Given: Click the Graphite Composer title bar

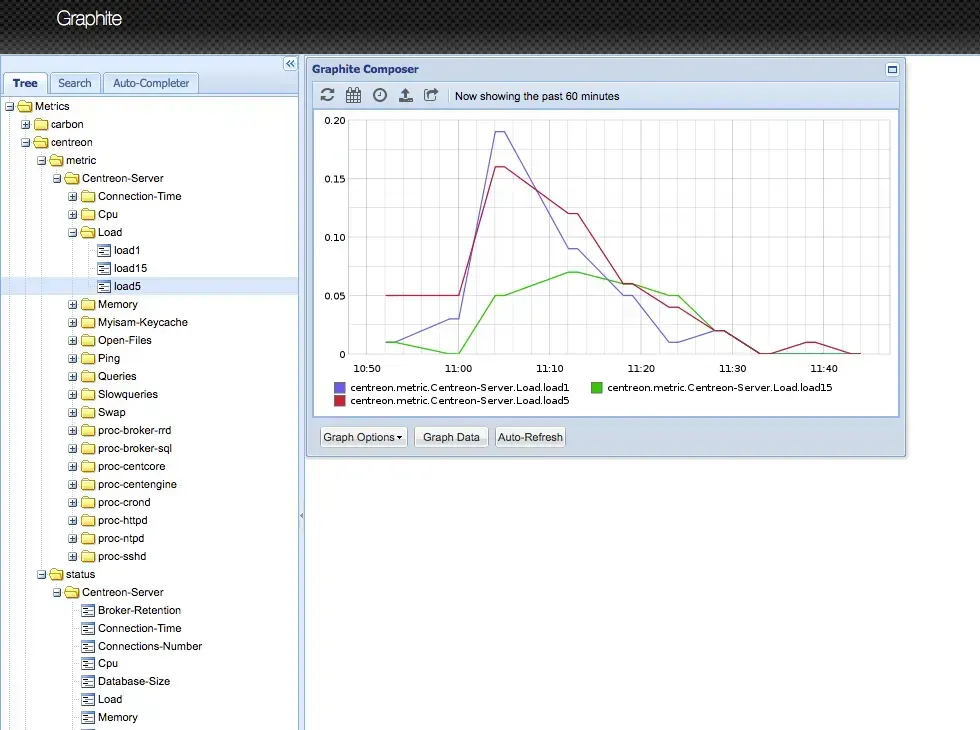Looking at the screenshot, I should pyautogui.click(x=605, y=69).
